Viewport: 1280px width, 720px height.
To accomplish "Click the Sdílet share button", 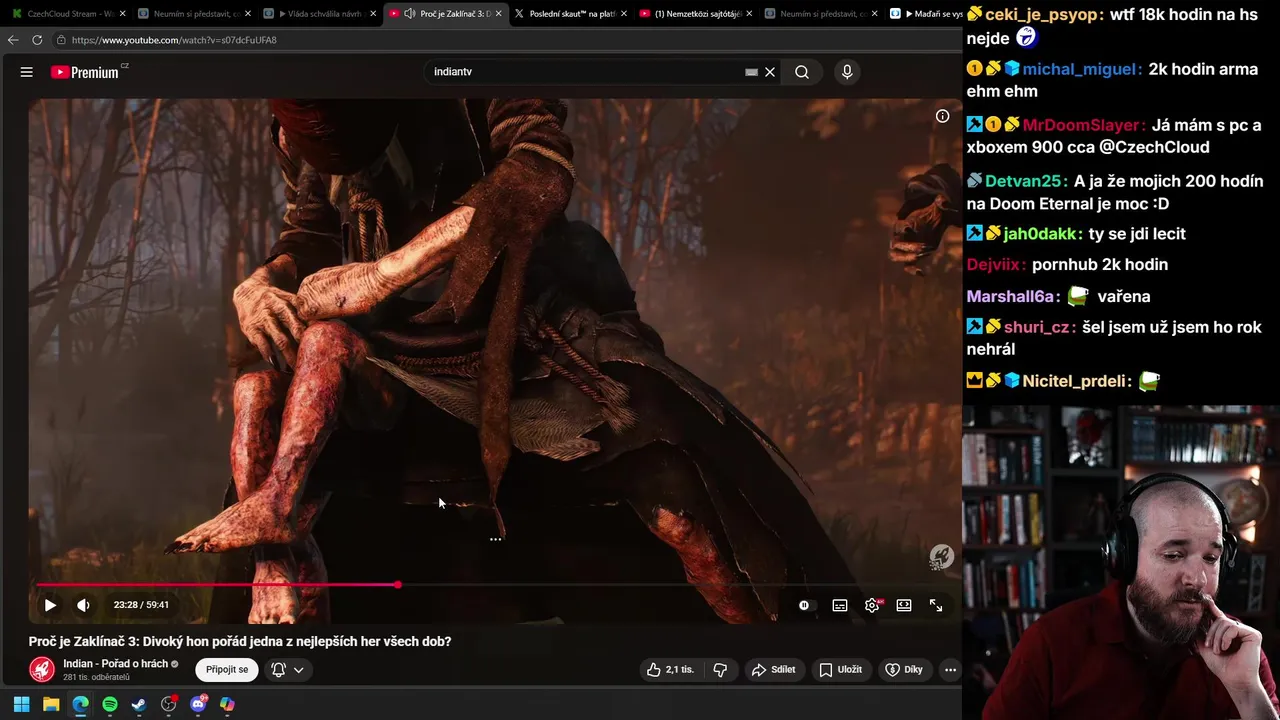I will pos(773,669).
